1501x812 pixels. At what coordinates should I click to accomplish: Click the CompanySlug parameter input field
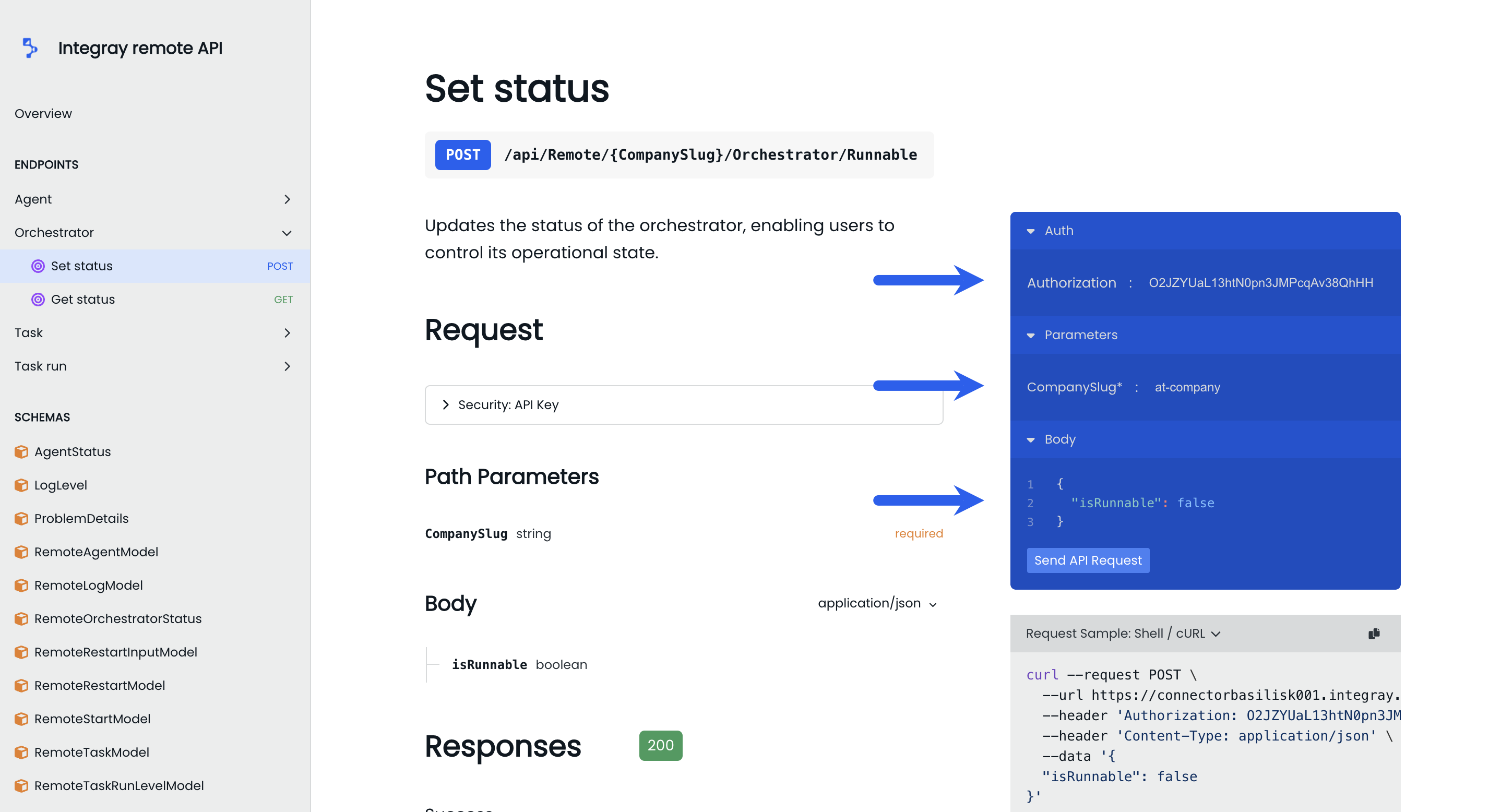(1187, 387)
